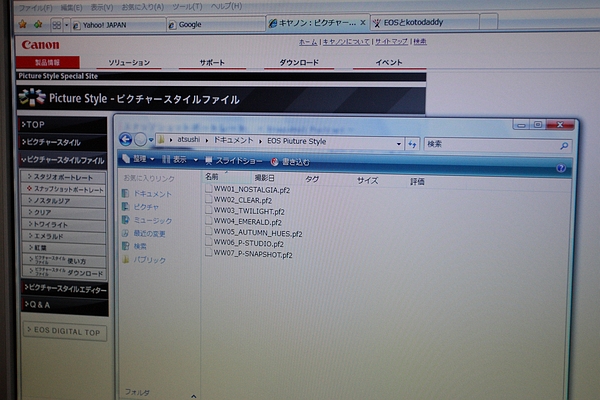Screen dimensions: 600x400
Task: Open ドキュメント in favorite links
Action: [x=147, y=194]
